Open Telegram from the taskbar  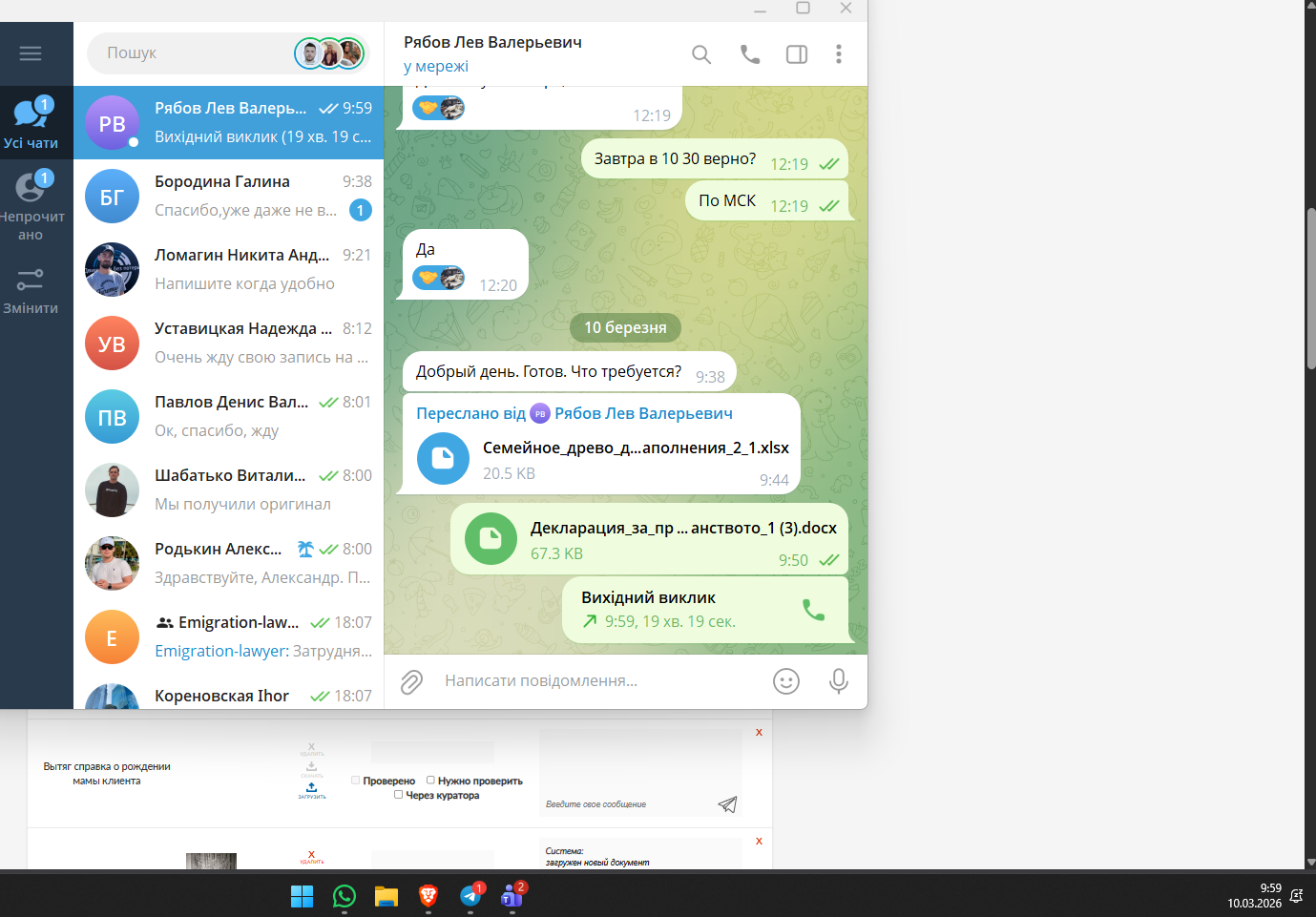coord(470,896)
